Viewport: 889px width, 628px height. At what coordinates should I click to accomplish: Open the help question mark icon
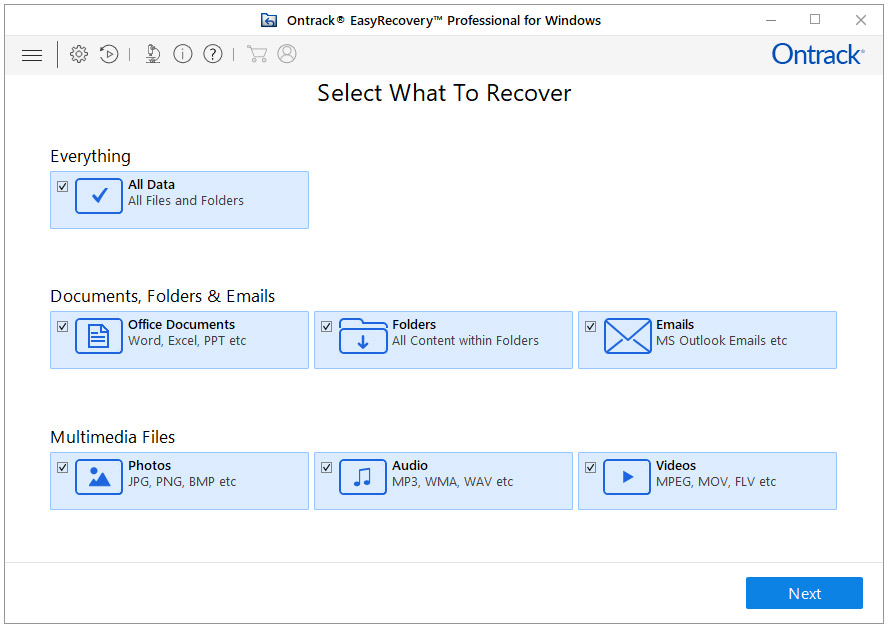tap(213, 54)
